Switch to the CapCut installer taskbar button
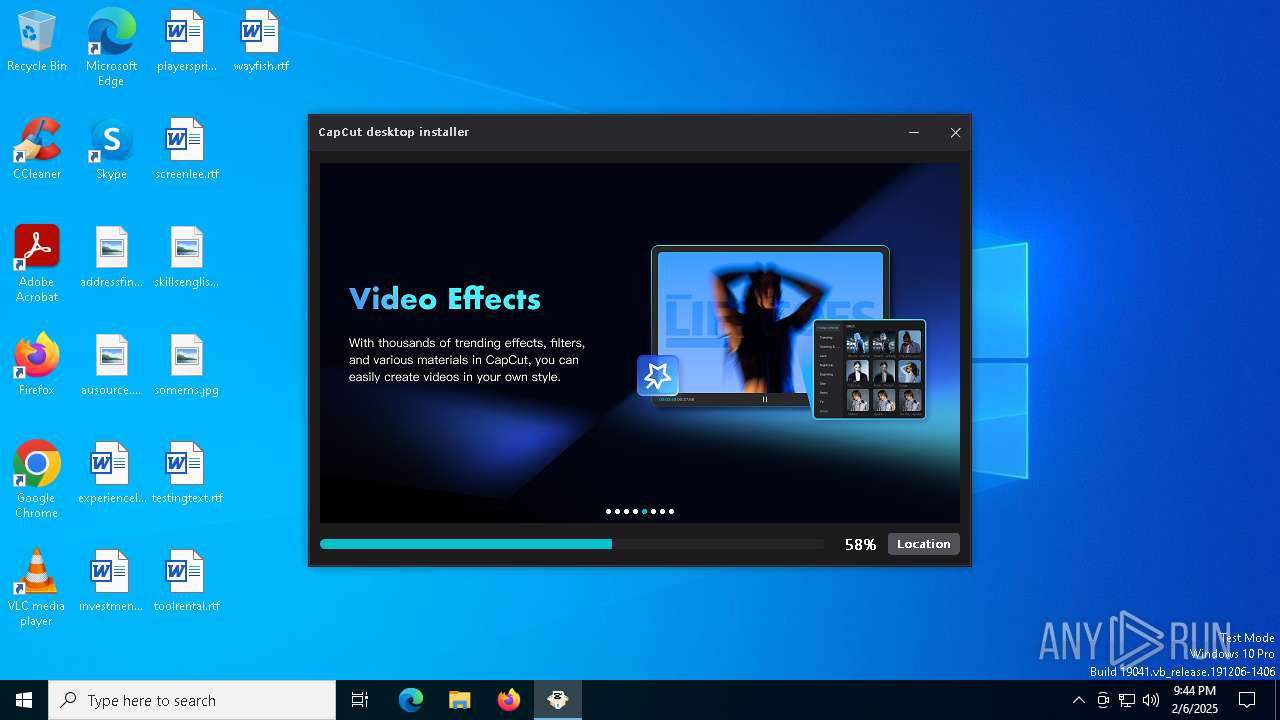1280x720 pixels. point(558,700)
